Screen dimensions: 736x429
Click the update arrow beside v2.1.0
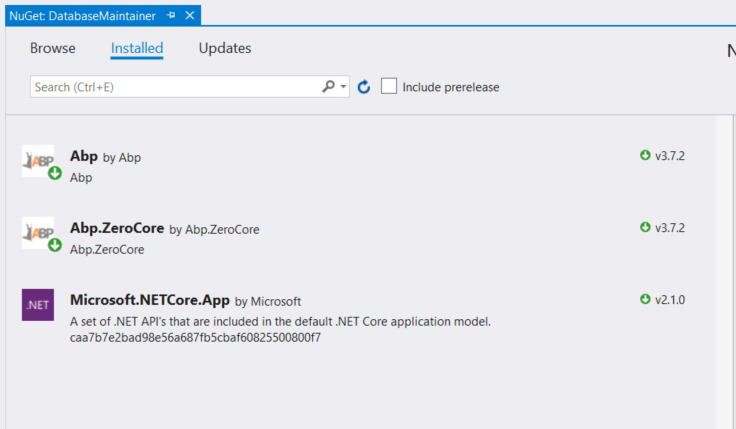click(x=645, y=299)
